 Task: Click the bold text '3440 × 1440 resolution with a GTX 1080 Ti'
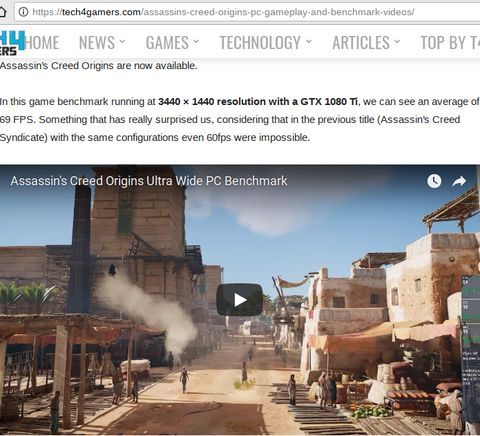[258, 102]
